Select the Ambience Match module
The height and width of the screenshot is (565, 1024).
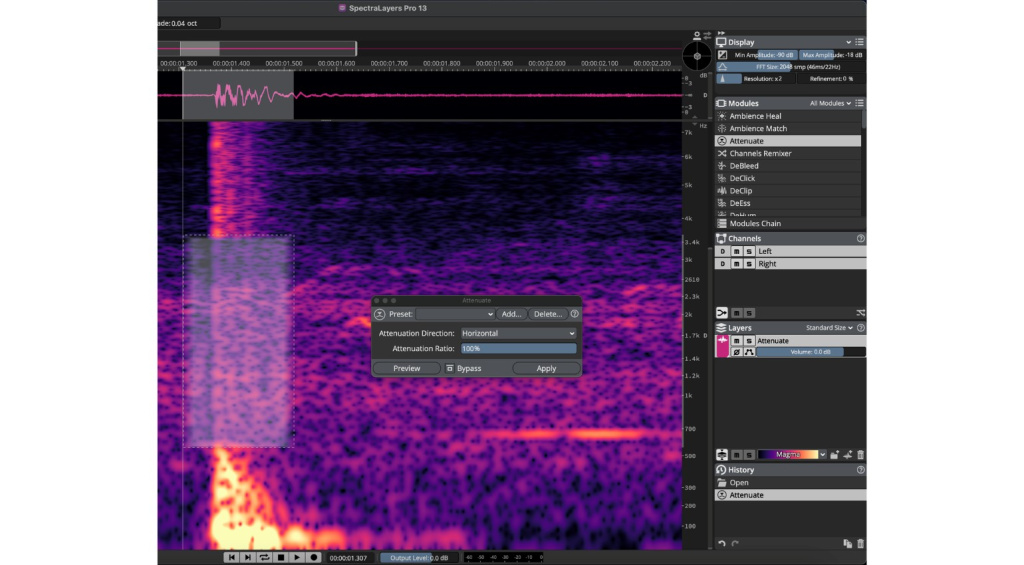click(788, 129)
